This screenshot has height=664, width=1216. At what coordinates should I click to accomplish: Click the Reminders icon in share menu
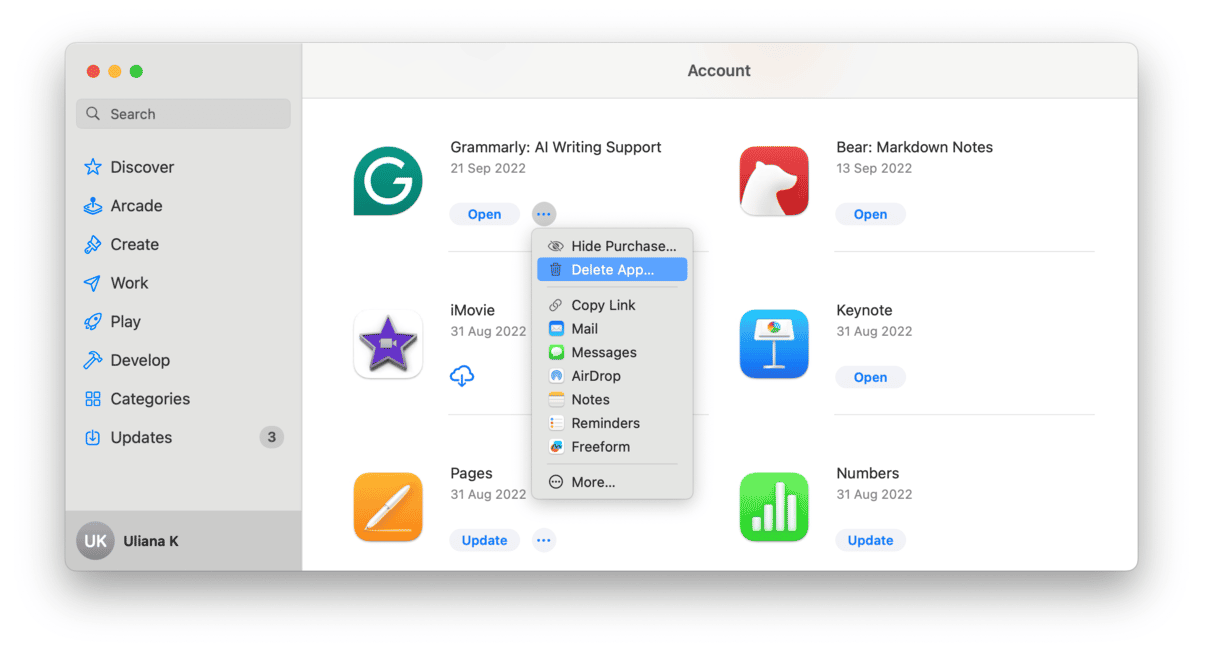click(x=556, y=423)
